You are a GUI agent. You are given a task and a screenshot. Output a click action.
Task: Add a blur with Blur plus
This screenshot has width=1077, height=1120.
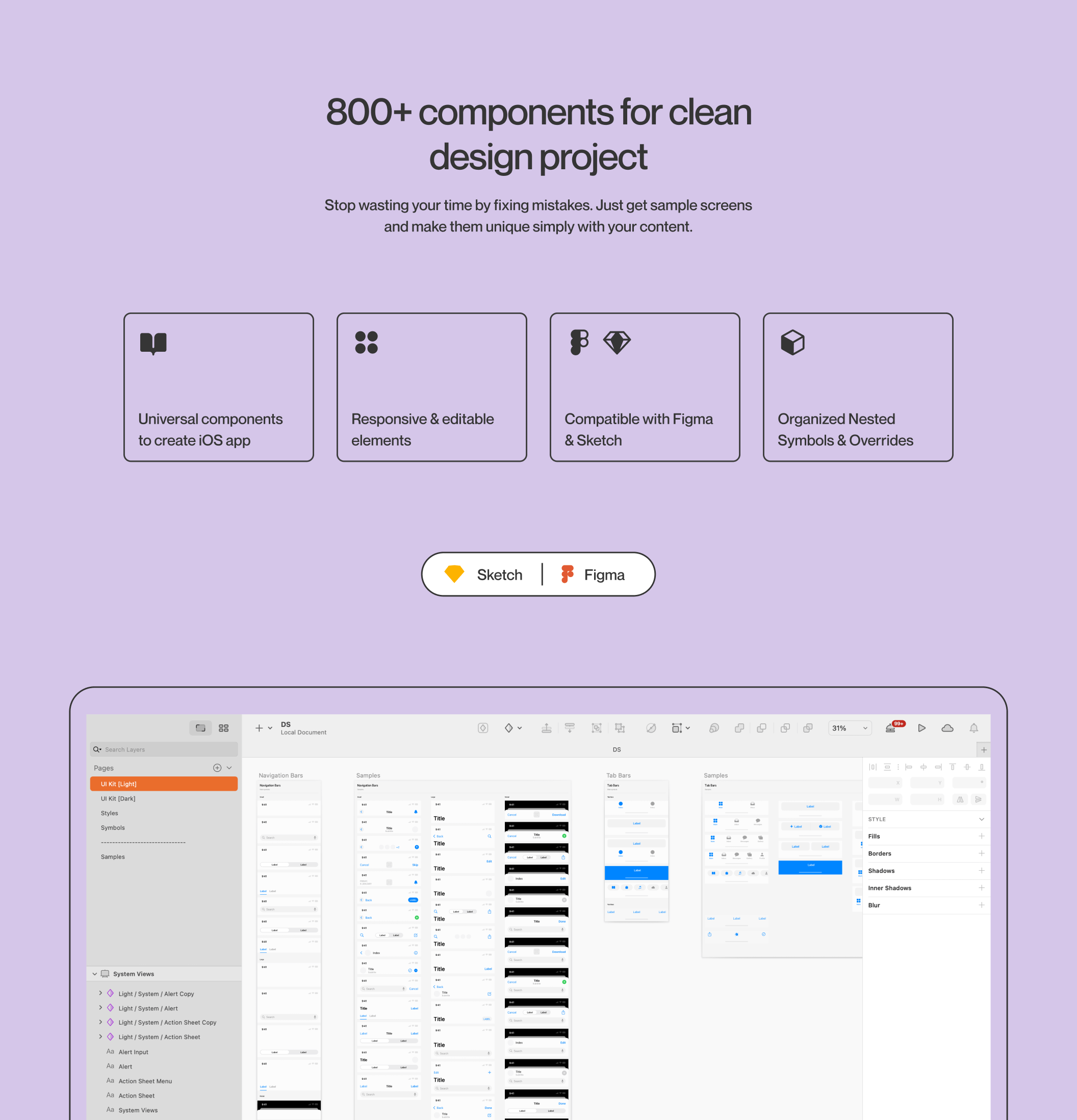tap(982, 904)
